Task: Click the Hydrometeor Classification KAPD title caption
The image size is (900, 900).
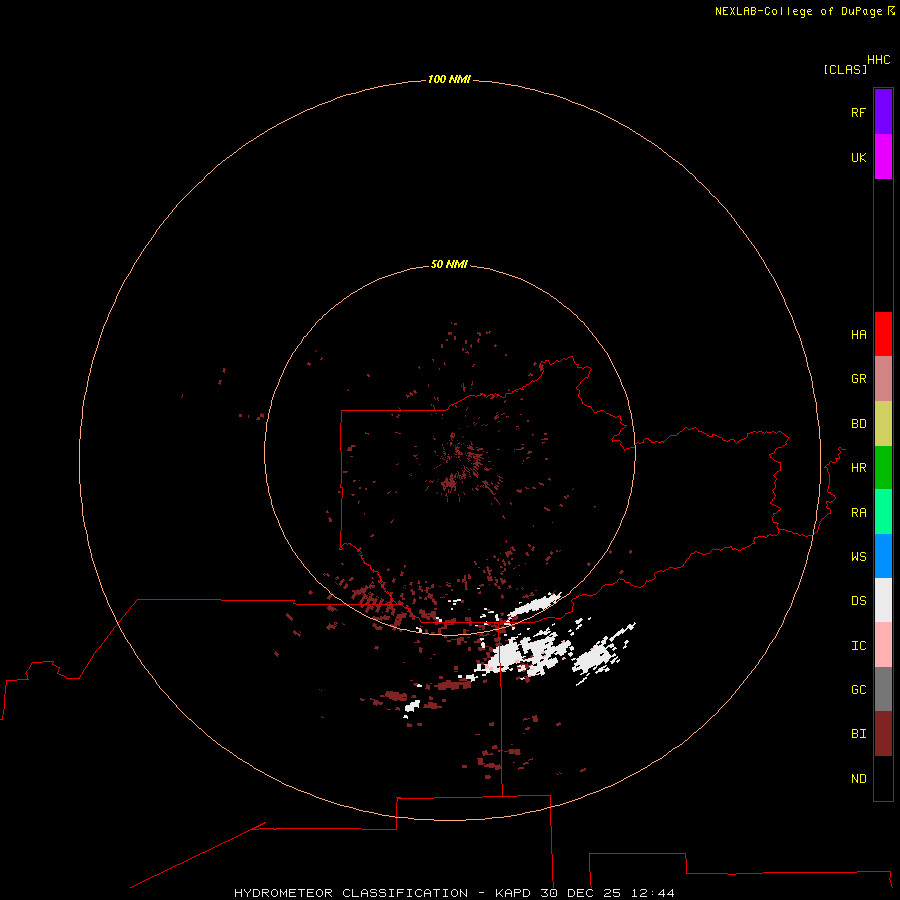Action: (x=454, y=893)
